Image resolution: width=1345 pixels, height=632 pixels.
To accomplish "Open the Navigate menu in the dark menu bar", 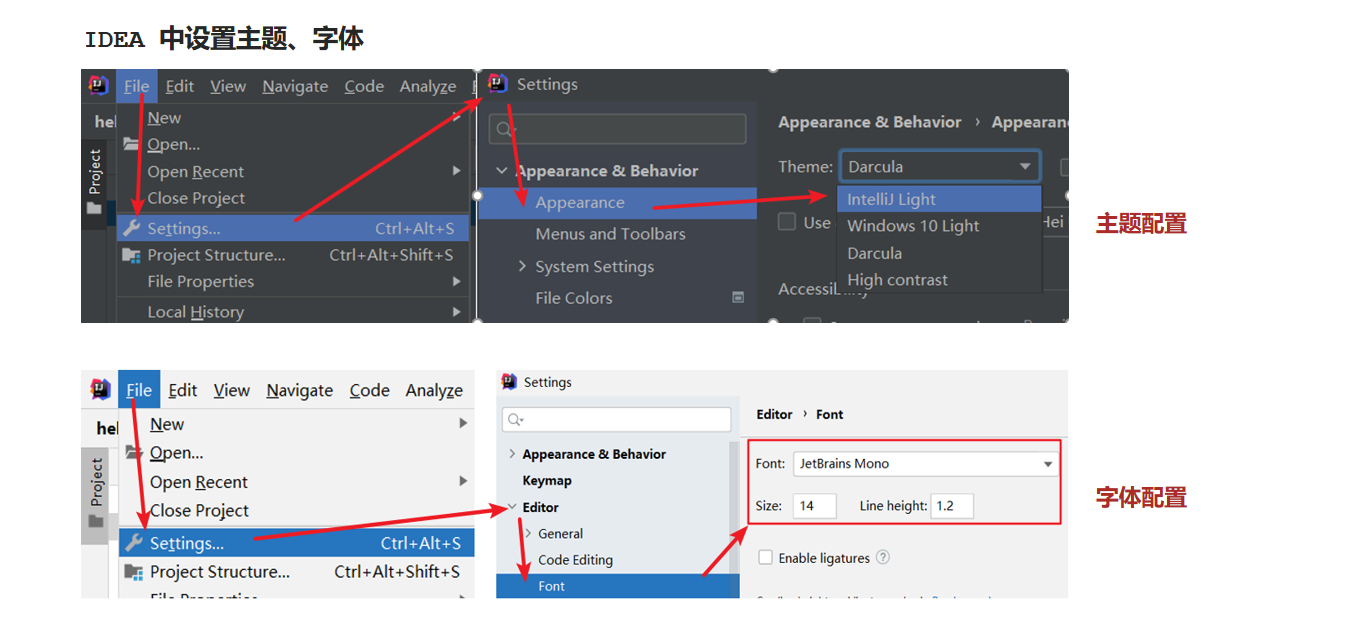I will tap(295, 86).
